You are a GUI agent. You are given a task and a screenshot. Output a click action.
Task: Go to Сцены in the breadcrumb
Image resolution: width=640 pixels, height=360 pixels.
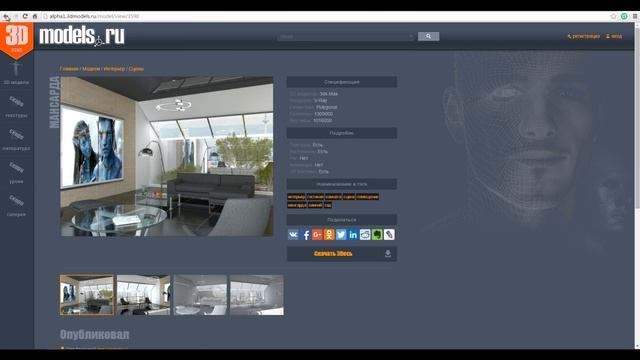[x=136, y=69]
